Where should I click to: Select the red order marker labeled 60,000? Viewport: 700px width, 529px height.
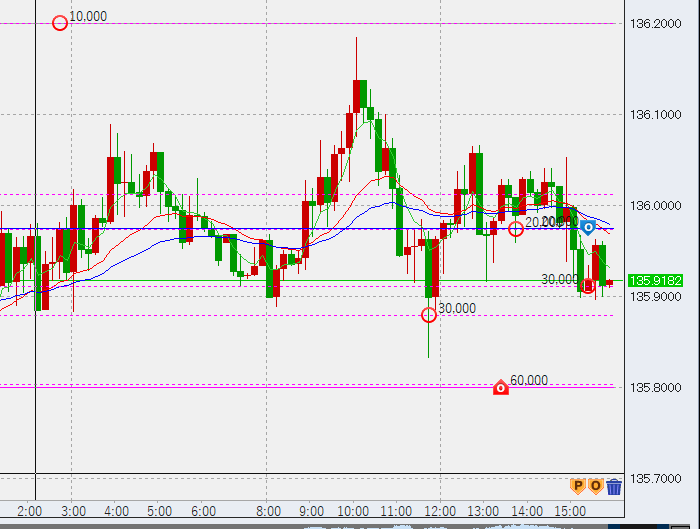click(502, 387)
